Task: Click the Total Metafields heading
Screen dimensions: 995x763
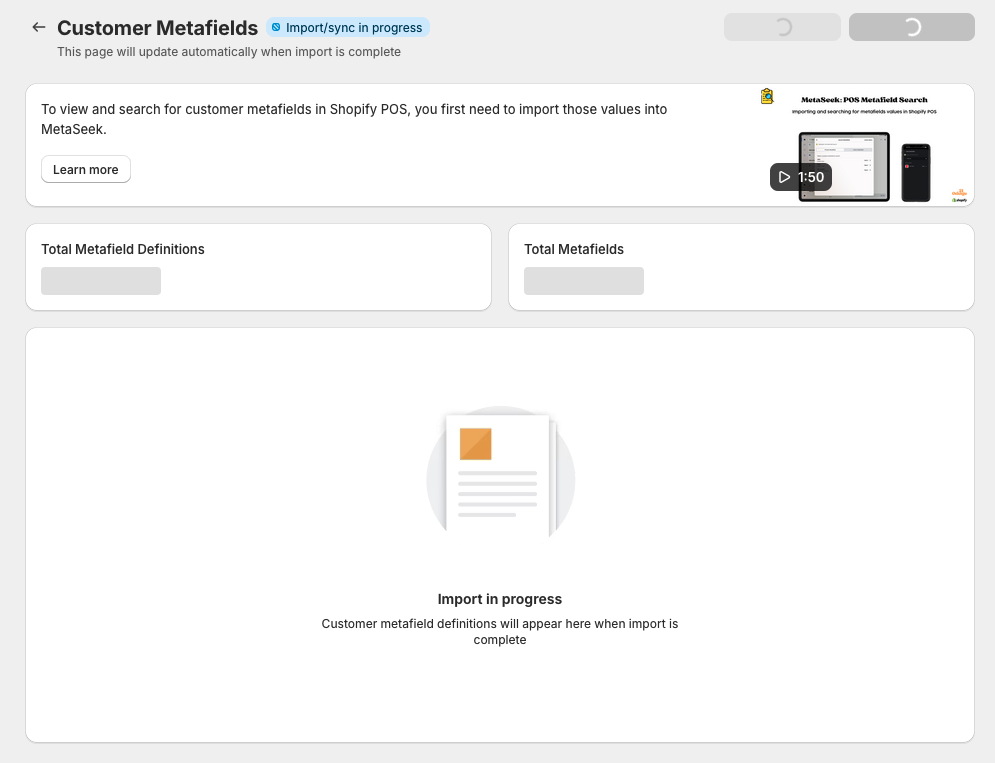Action: tap(574, 249)
